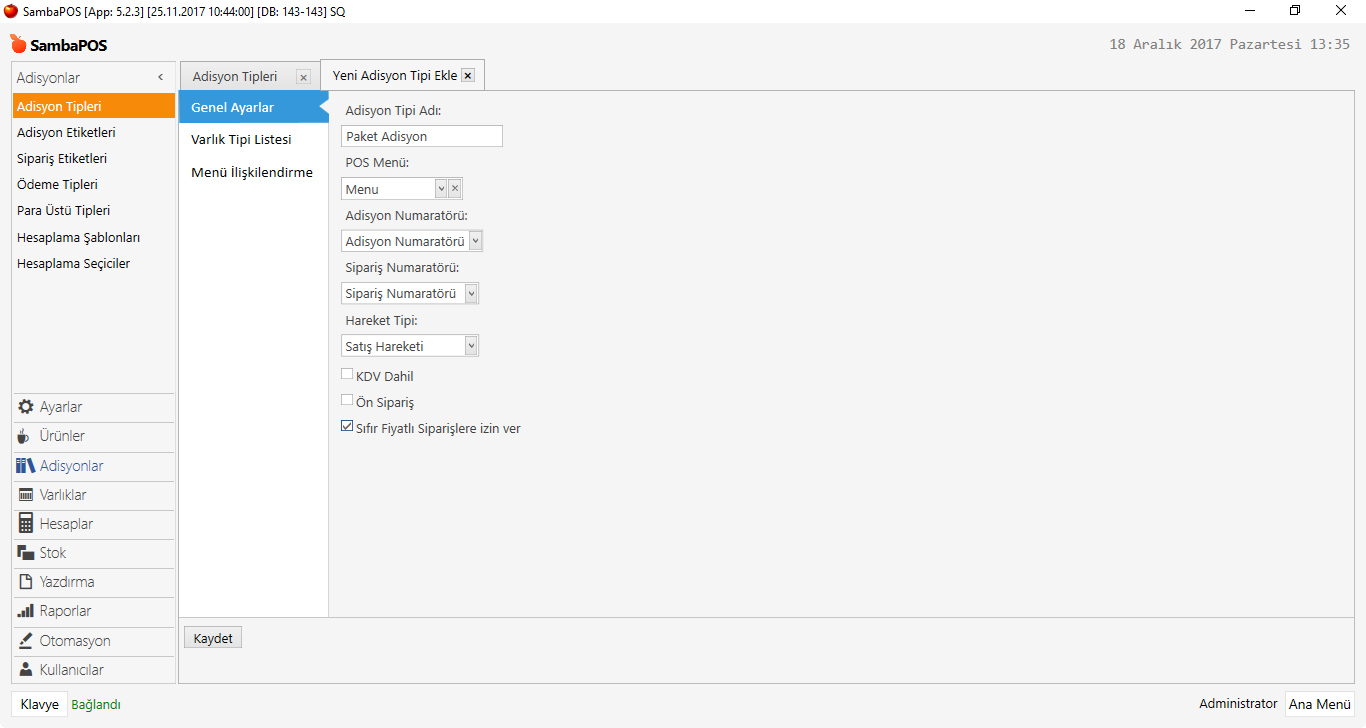1366x728 pixels.
Task: Click the Raporlar bar chart icon
Action: (26, 611)
